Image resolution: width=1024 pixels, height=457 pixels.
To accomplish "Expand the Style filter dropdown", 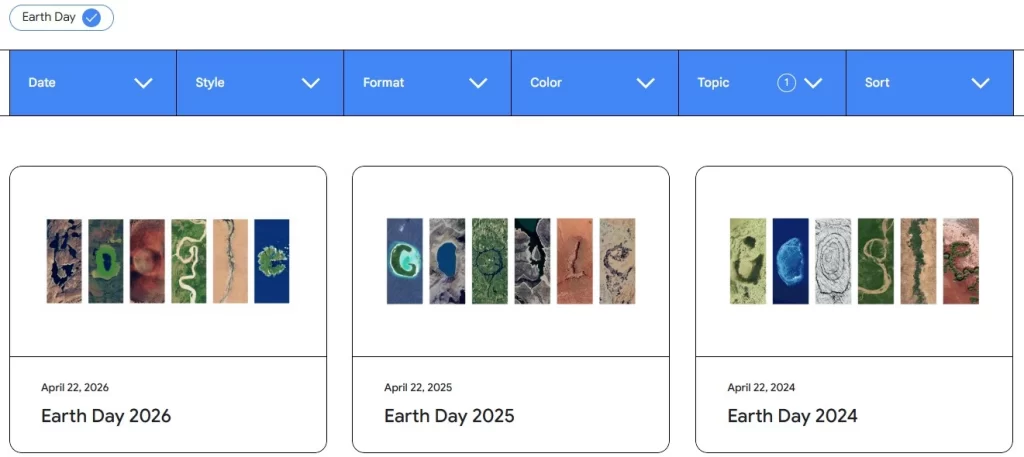I will (x=260, y=83).
